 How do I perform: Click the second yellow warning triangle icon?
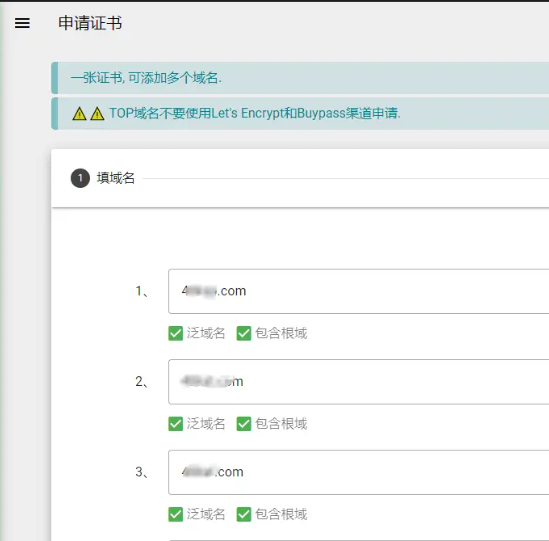click(97, 113)
